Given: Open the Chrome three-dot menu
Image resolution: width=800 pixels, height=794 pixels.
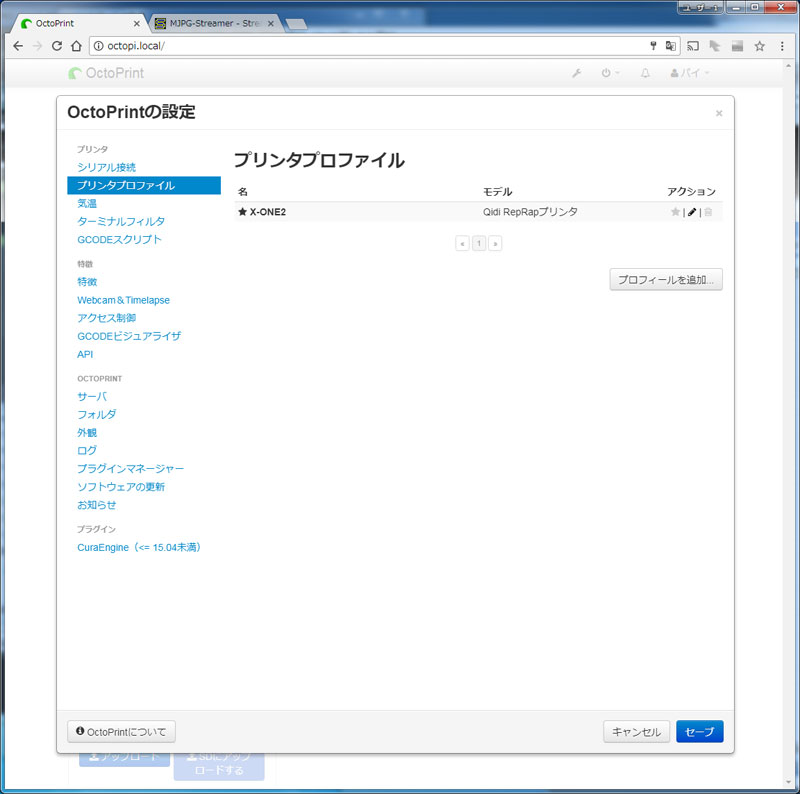Looking at the screenshot, I should [782, 46].
